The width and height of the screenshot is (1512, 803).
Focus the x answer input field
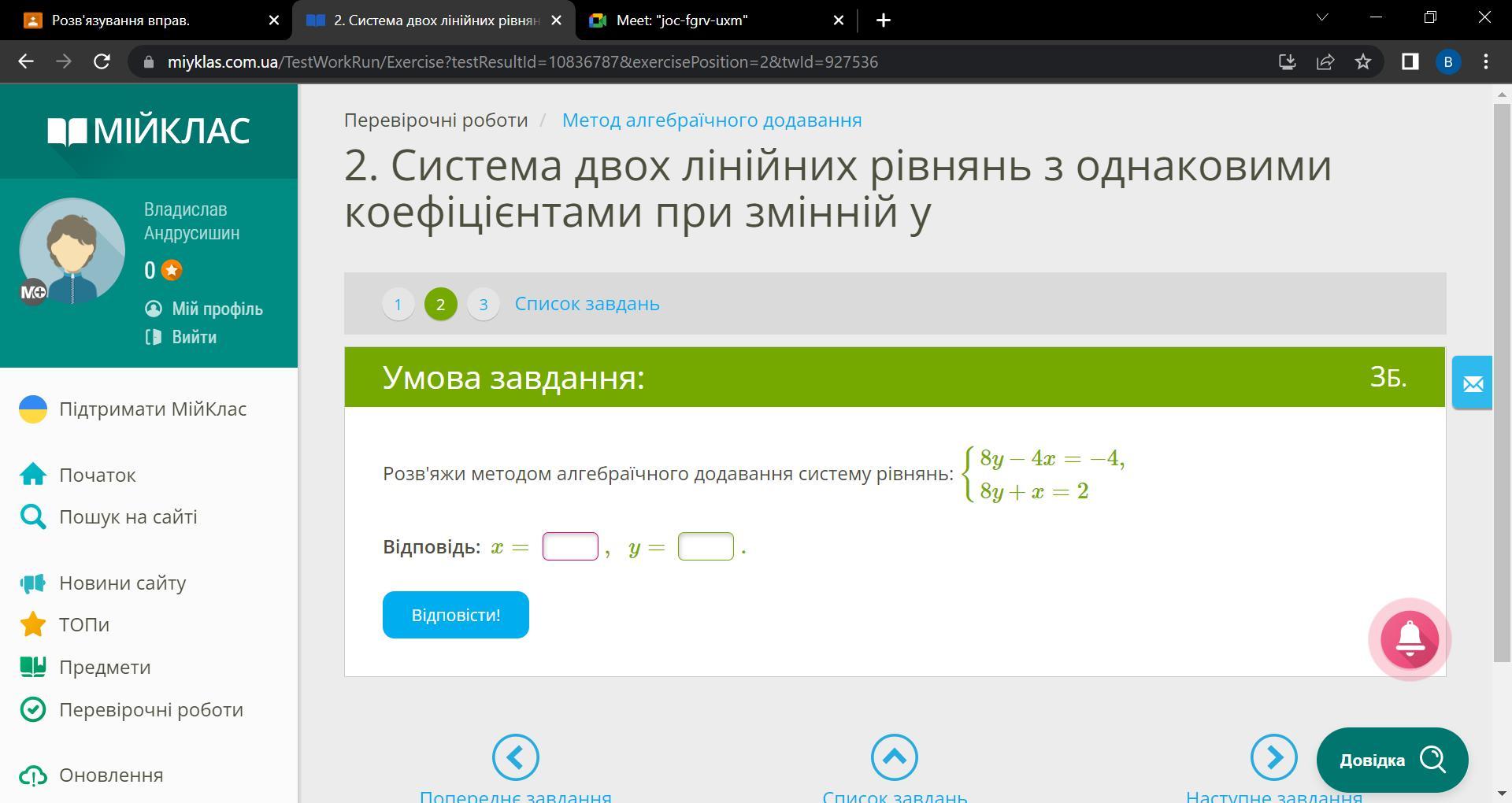[570, 547]
